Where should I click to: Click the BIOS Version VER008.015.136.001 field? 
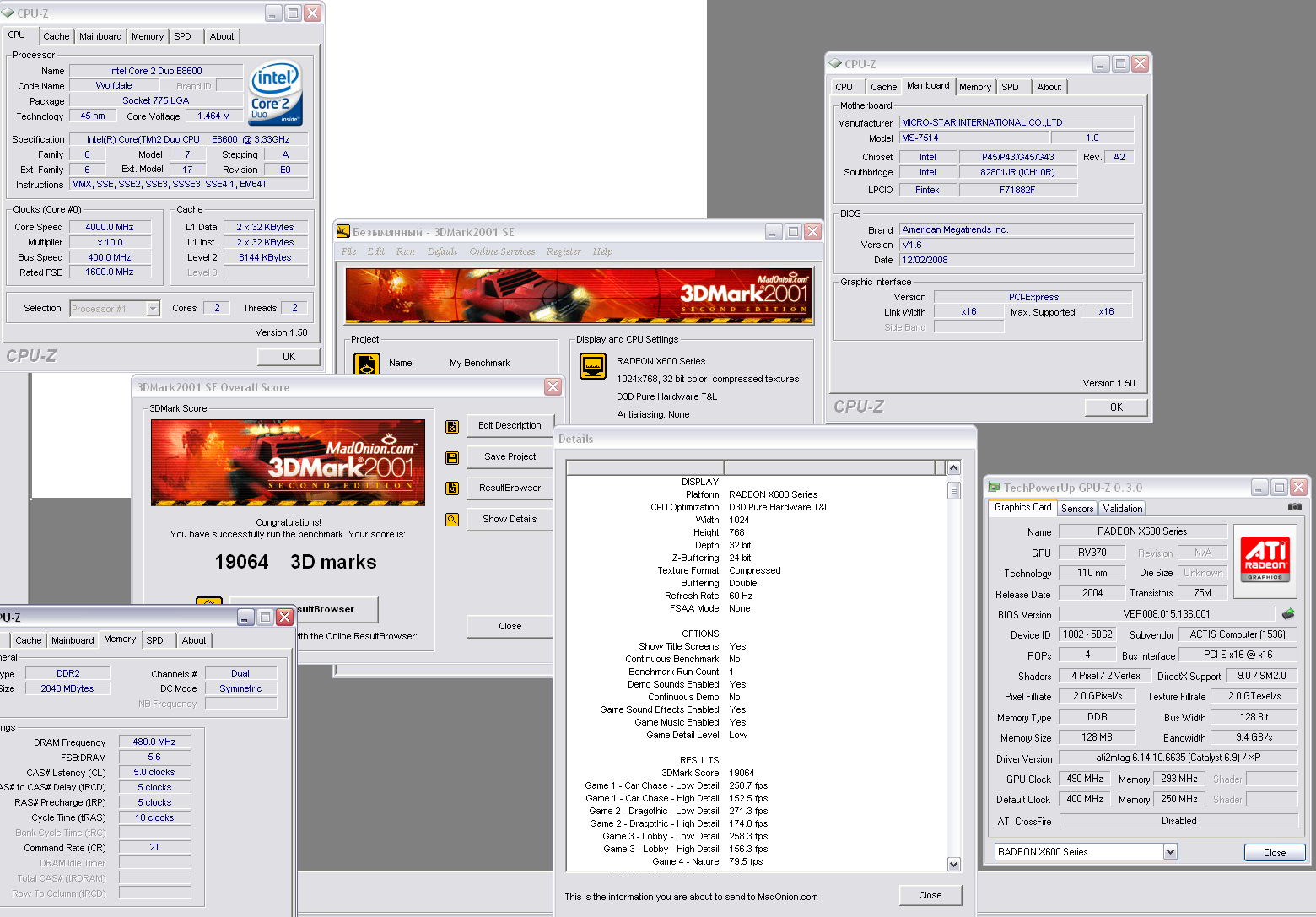point(1167,614)
